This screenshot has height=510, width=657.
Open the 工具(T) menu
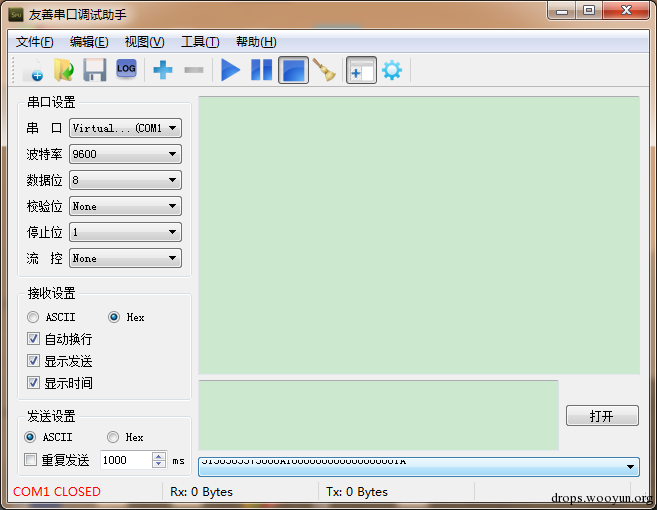coord(200,42)
